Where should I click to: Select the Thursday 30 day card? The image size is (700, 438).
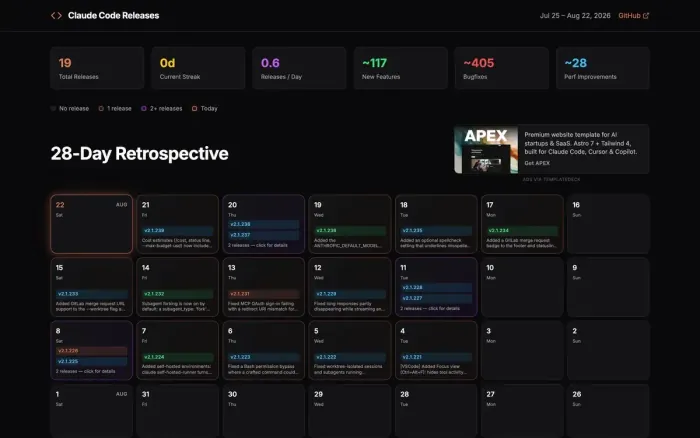click(x=263, y=411)
